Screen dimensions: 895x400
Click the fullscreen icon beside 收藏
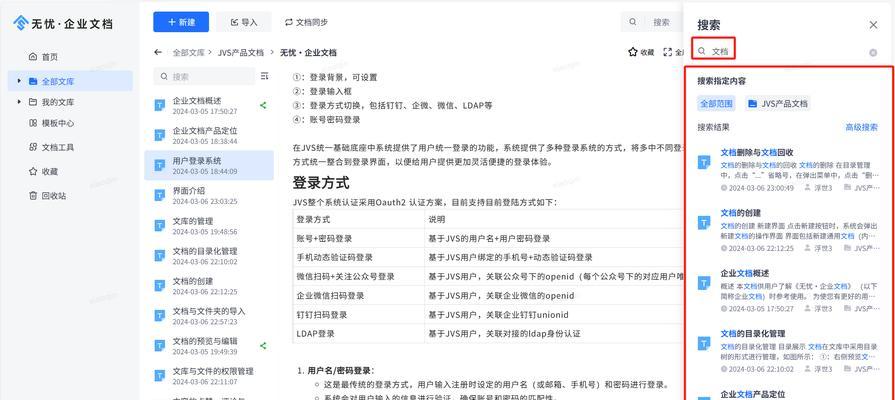click(668, 52)
